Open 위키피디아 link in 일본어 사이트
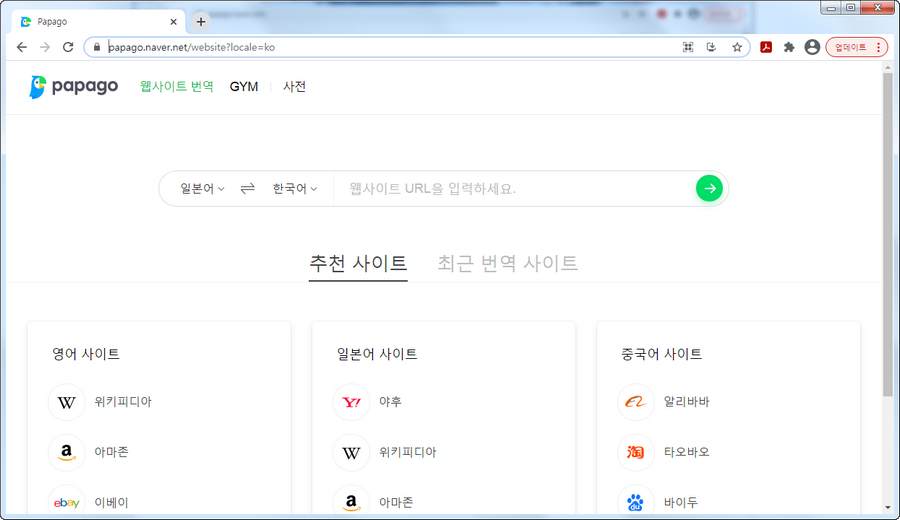The height and width of the screenshot is (520, 900). click(x=408, y=452)
